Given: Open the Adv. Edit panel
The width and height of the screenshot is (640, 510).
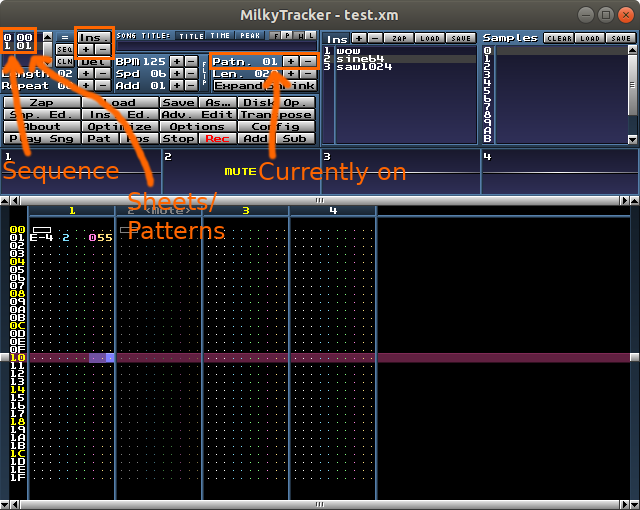Looking at the screenshot, I should coord(198,115).
